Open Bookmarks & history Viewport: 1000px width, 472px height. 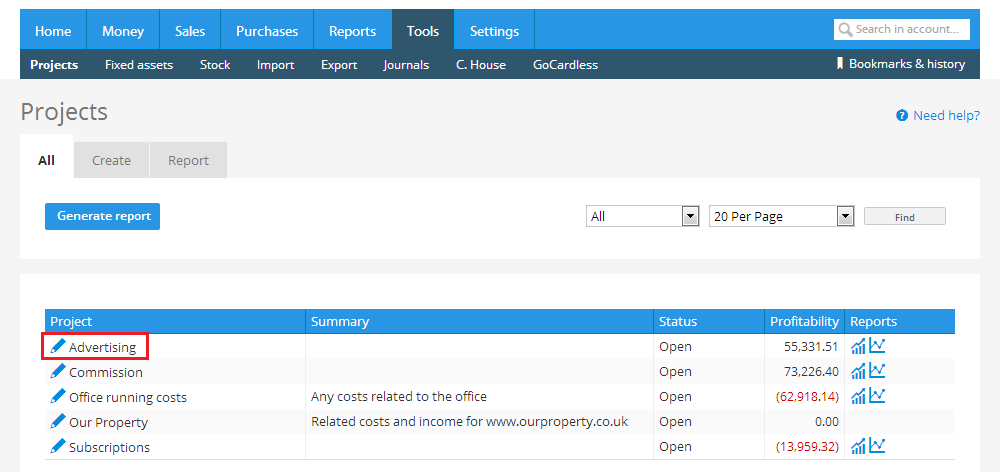click(x=907, y=64)
